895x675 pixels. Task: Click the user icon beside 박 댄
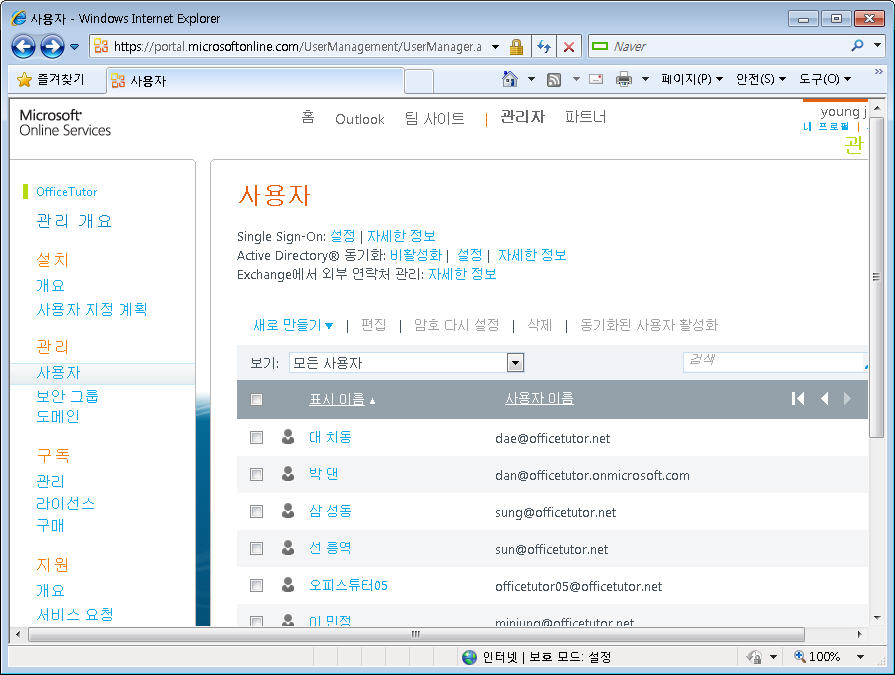[288, 474]
